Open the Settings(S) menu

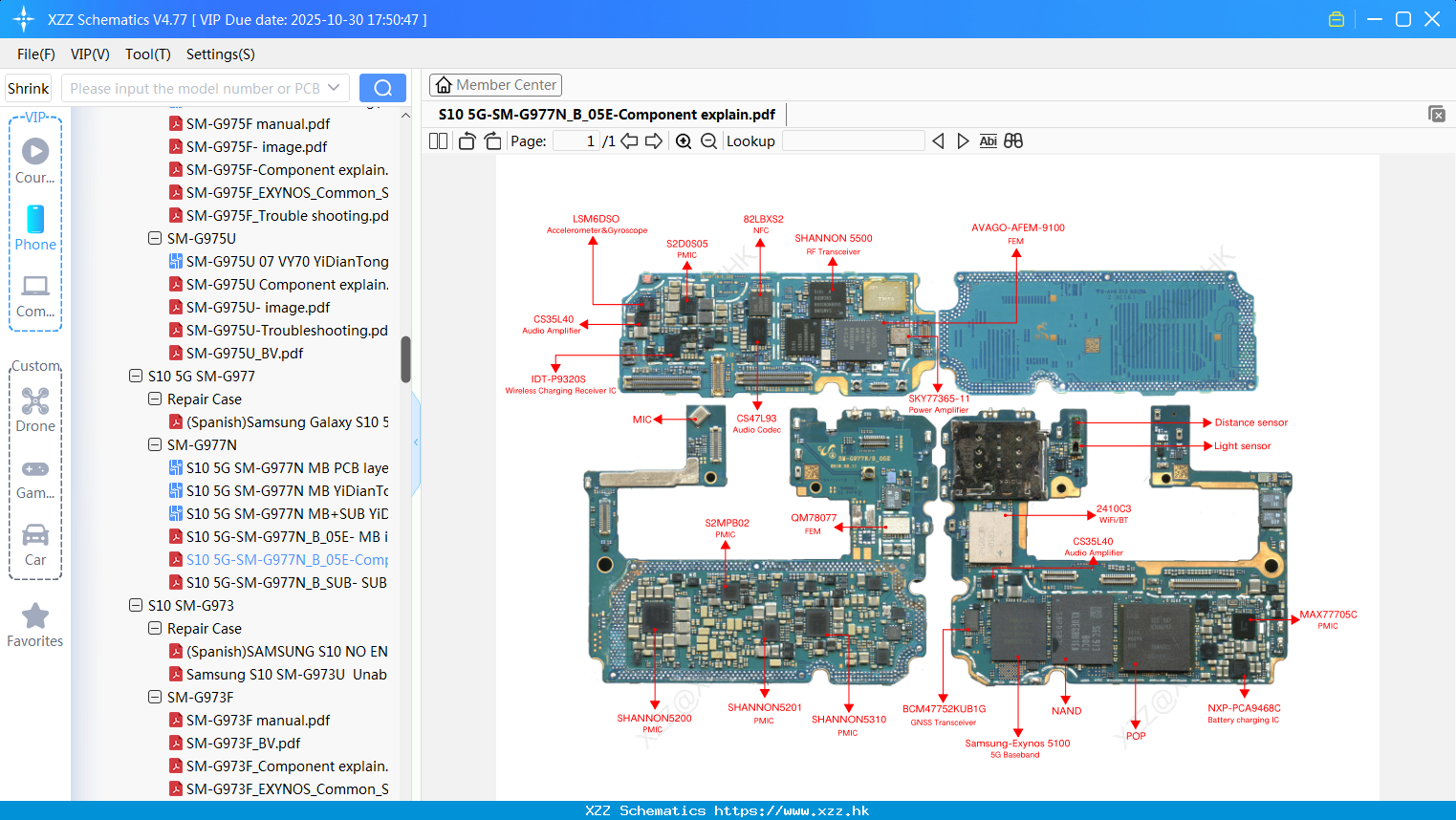221,54
